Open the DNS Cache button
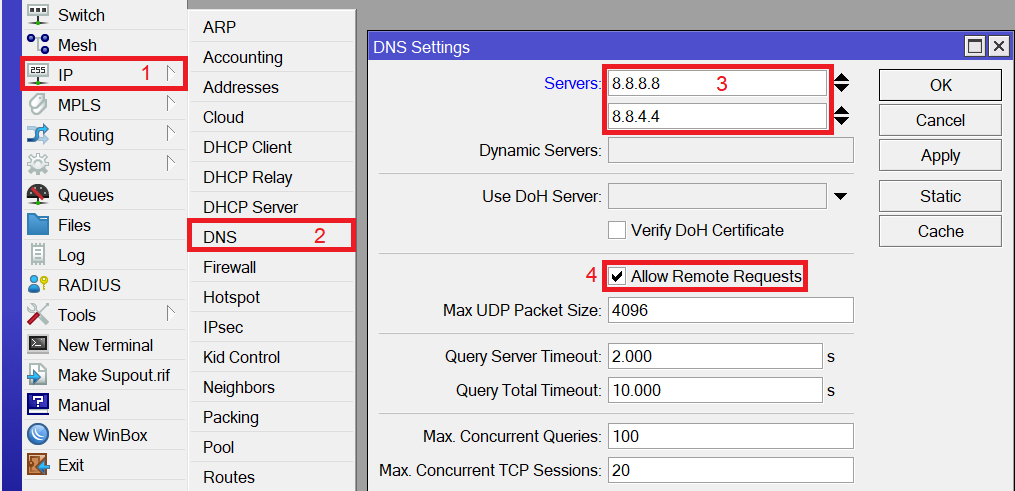Viewport: 1015px width, 491px height. pyautogui.click(x=940, y=231)
